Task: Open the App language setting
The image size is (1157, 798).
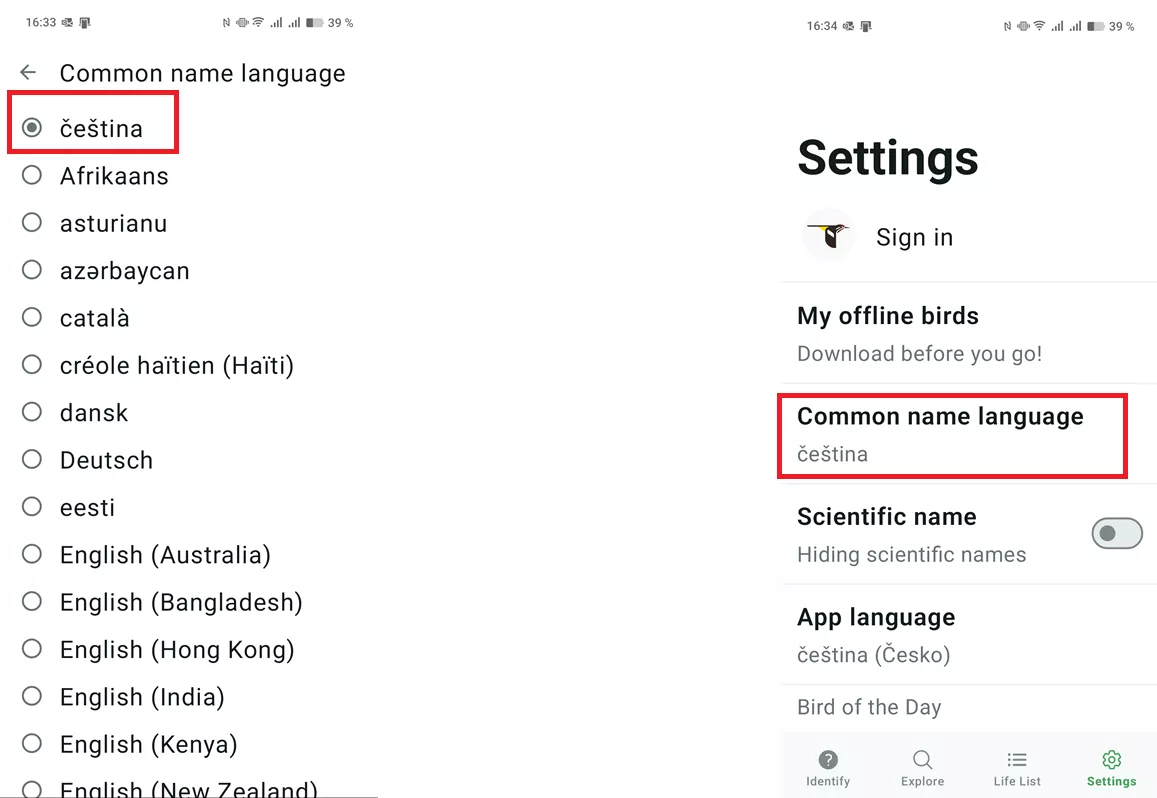Action: 940,635
